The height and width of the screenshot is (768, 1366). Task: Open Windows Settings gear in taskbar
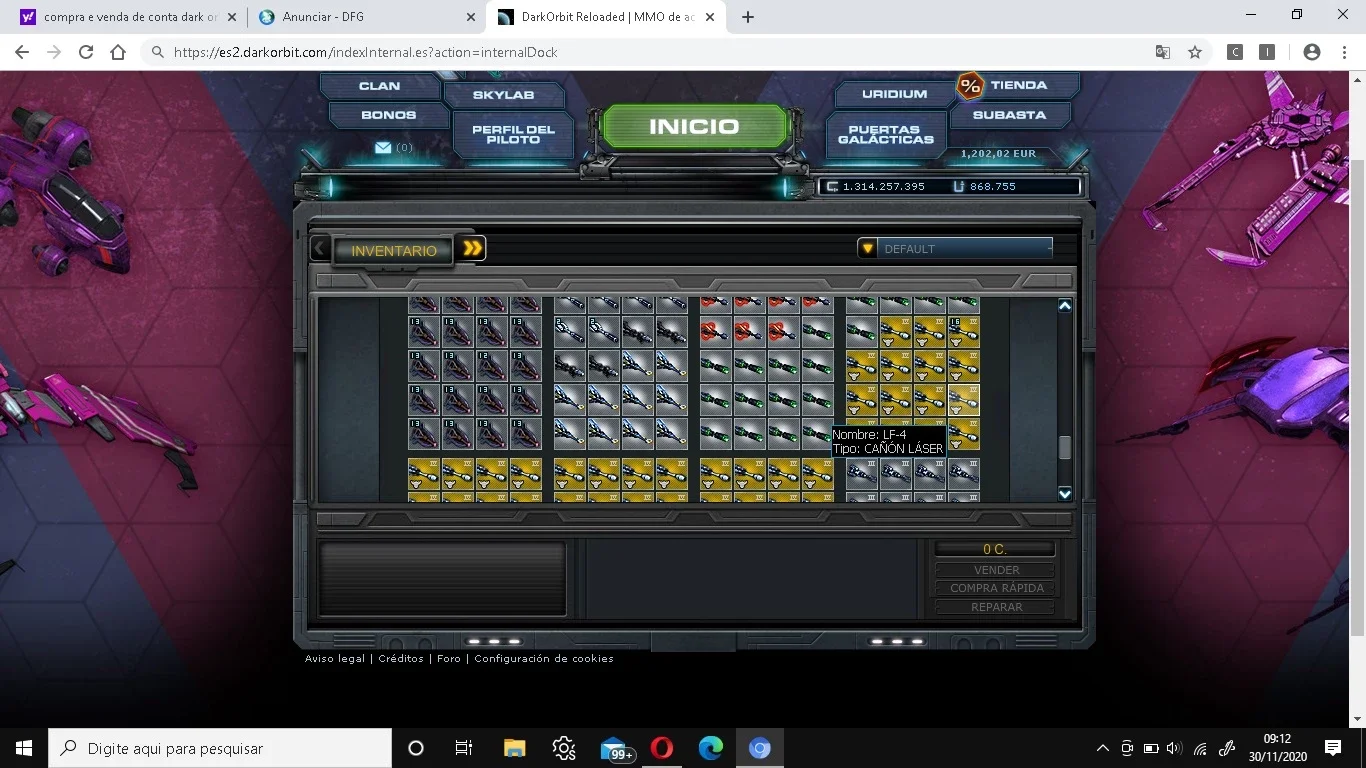(x=563, y=748)
